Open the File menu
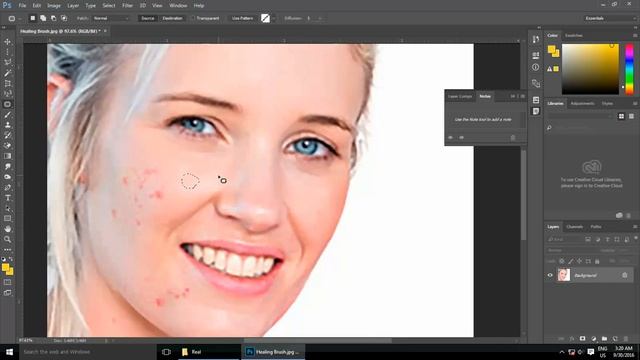640x360 pixels. point(22,6)
